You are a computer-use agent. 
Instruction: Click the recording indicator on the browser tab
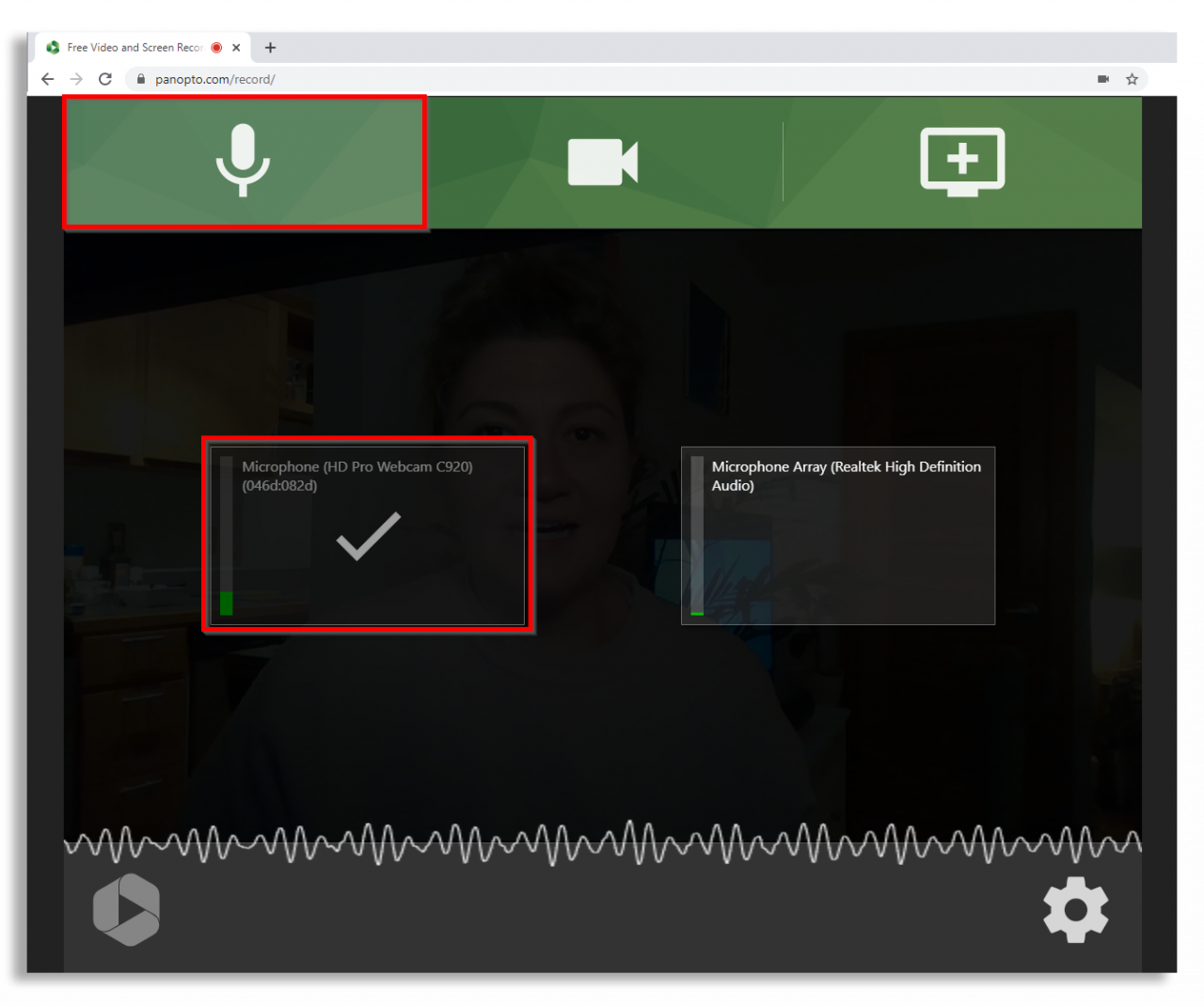(214, 47)
